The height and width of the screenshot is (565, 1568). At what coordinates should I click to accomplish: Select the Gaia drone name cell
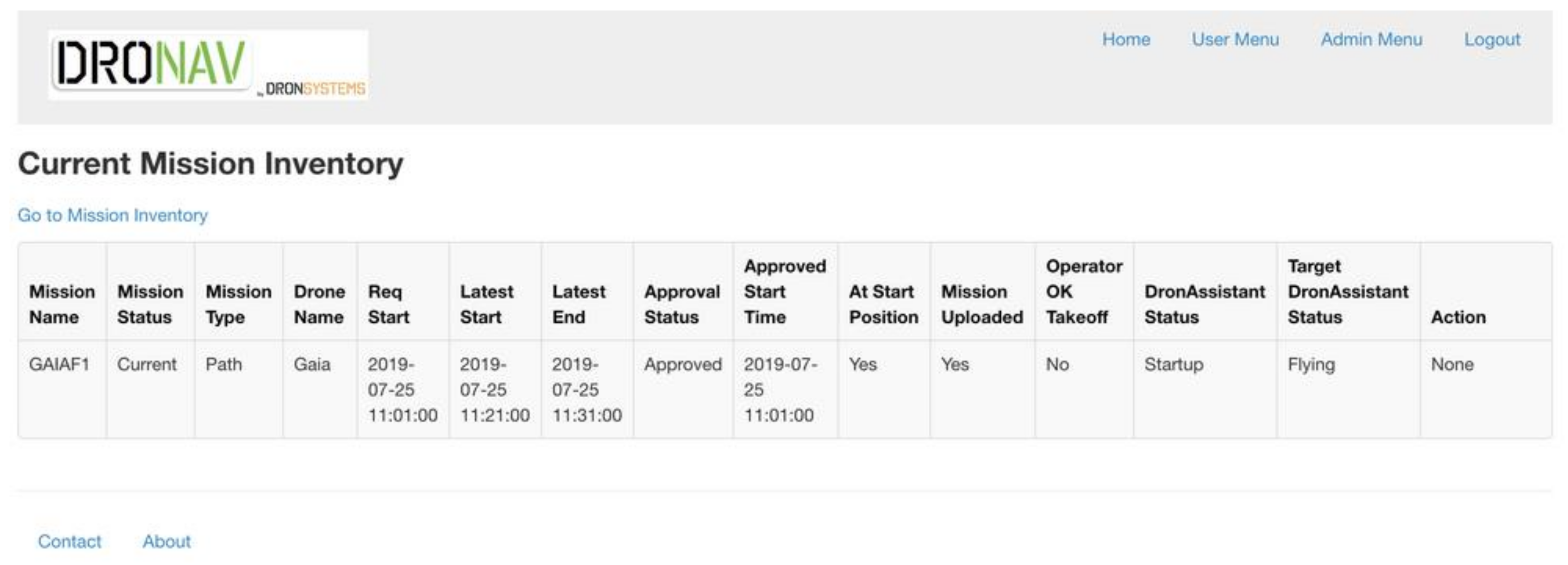312,364
